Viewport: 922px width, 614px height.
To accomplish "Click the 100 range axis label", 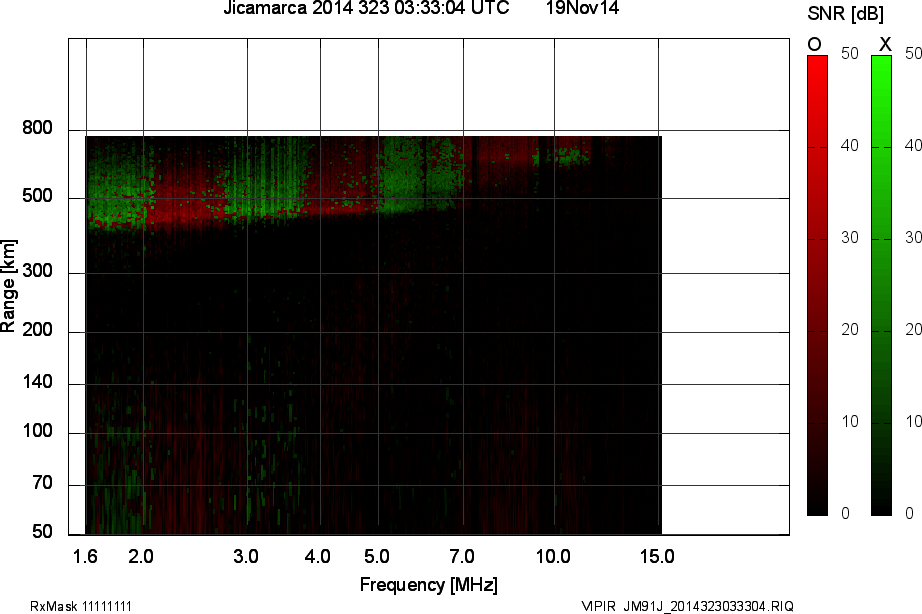I will click(x=37, y=431).
